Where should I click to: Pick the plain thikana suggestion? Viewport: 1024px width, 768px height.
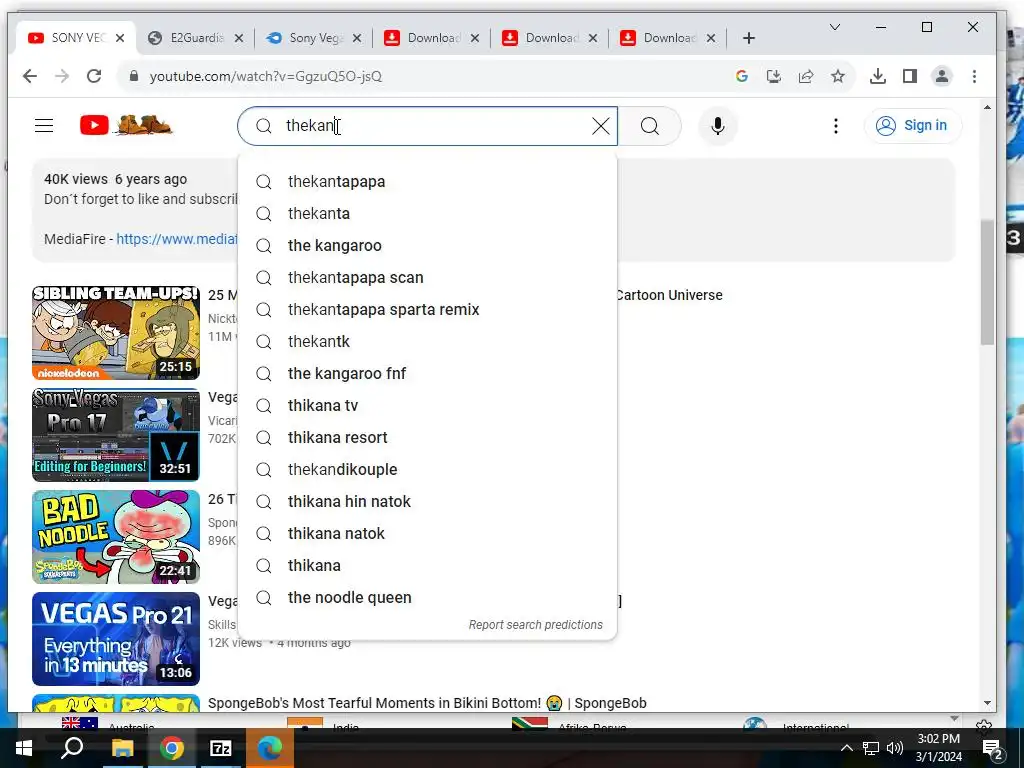point(428,566)
